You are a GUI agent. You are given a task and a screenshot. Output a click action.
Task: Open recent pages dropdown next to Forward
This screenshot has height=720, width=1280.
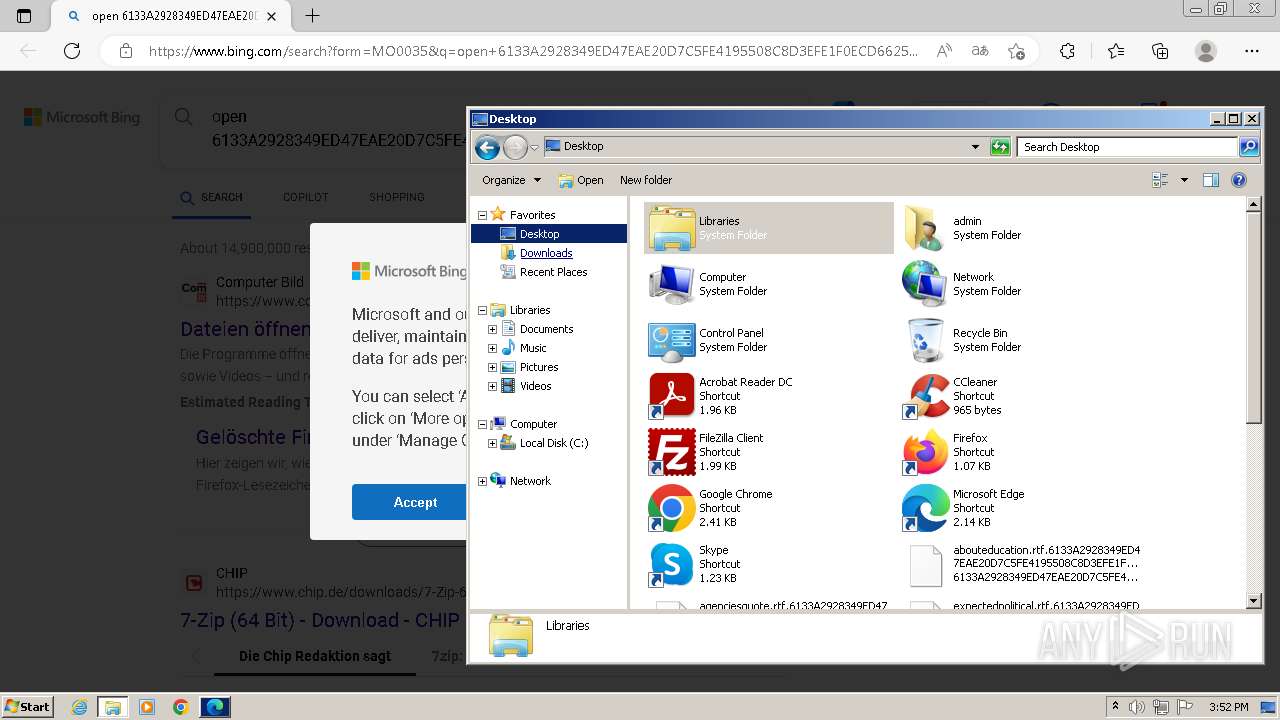point(534,148)
